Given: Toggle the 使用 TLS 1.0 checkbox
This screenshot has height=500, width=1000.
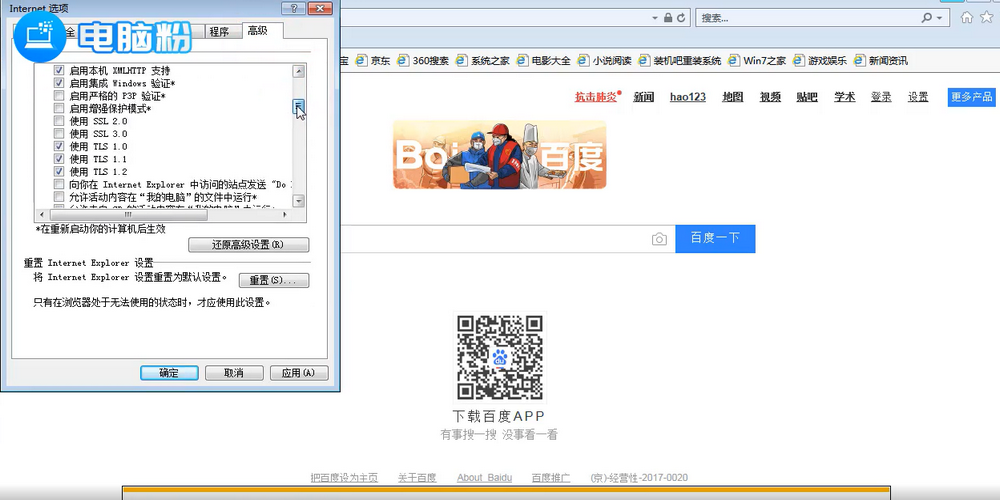Looking at the screenshot, I should click(59, 146).
